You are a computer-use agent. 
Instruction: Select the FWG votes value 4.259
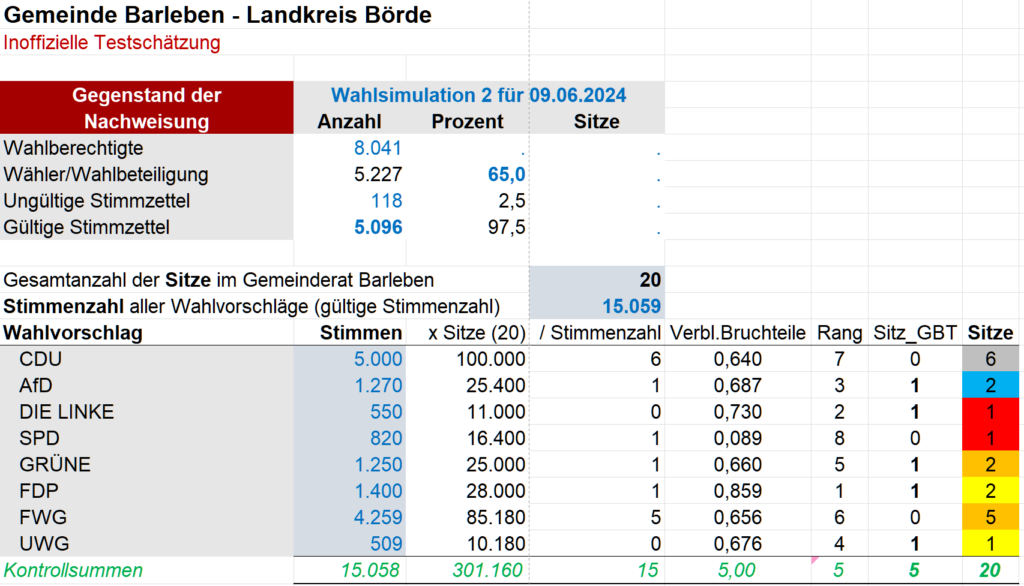click(378, 517)
